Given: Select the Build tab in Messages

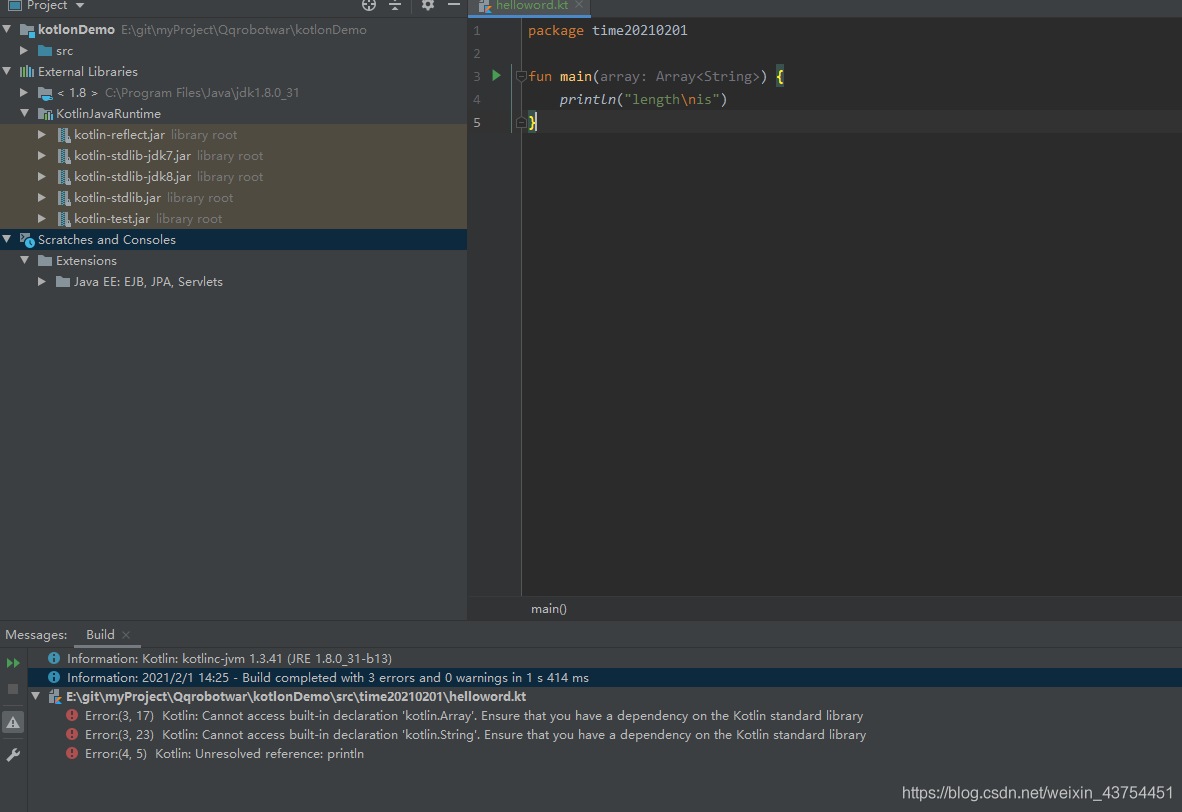Looking at the screenshot, I should [100, 634].
